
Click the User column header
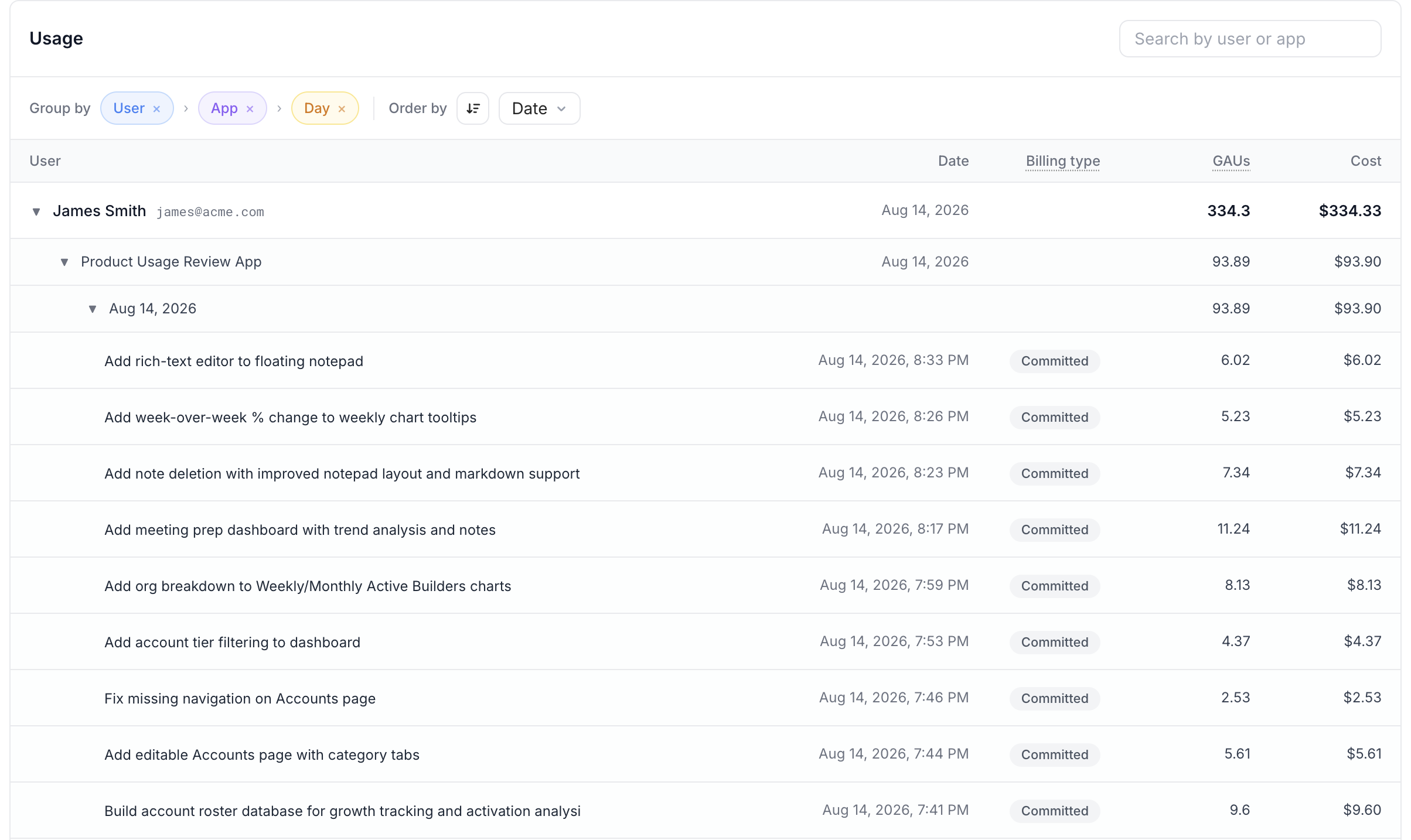(x=45, y=161)
